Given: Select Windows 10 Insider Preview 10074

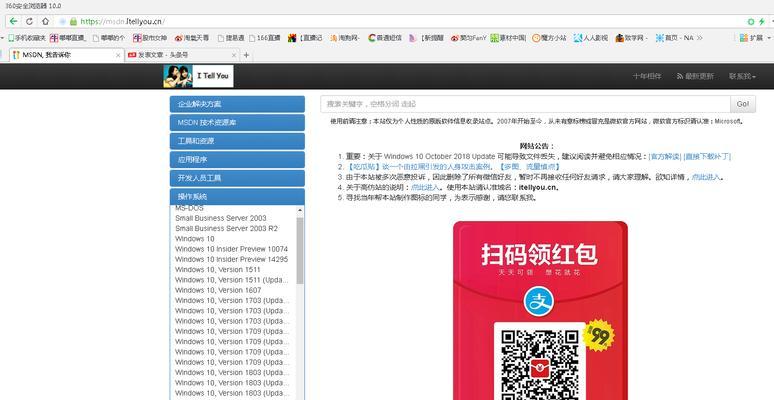Looking at the screenshot, I should pos(232,249).
